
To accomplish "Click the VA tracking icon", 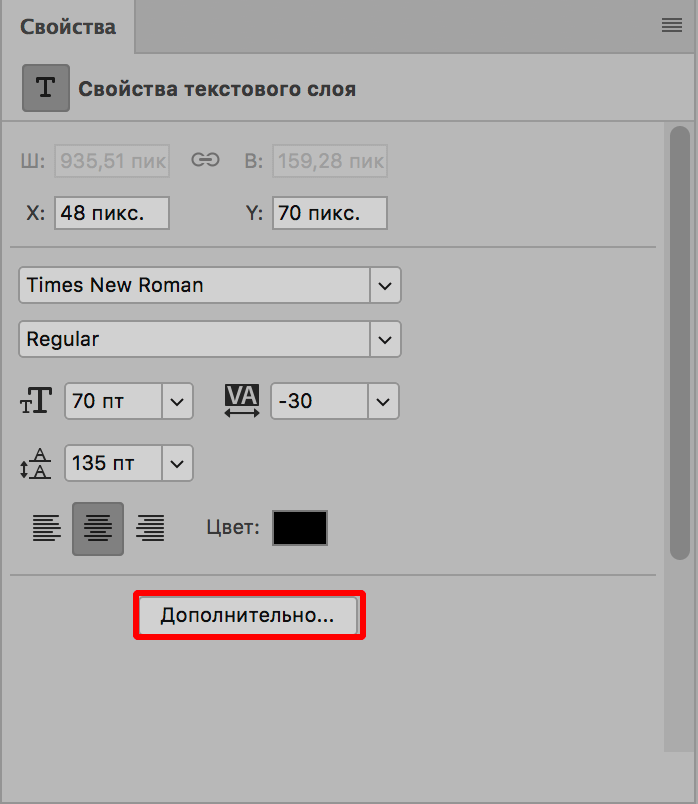I will [242, 400].
